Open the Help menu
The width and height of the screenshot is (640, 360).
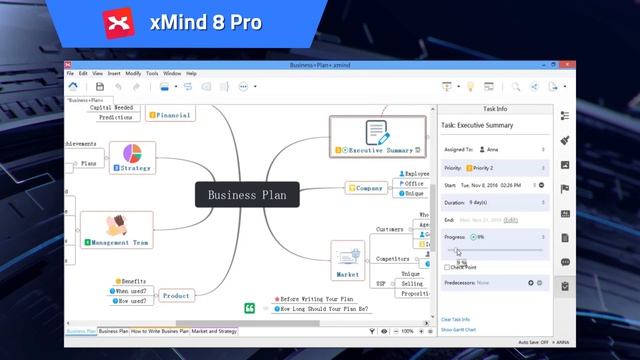click(x=191, y=73)
